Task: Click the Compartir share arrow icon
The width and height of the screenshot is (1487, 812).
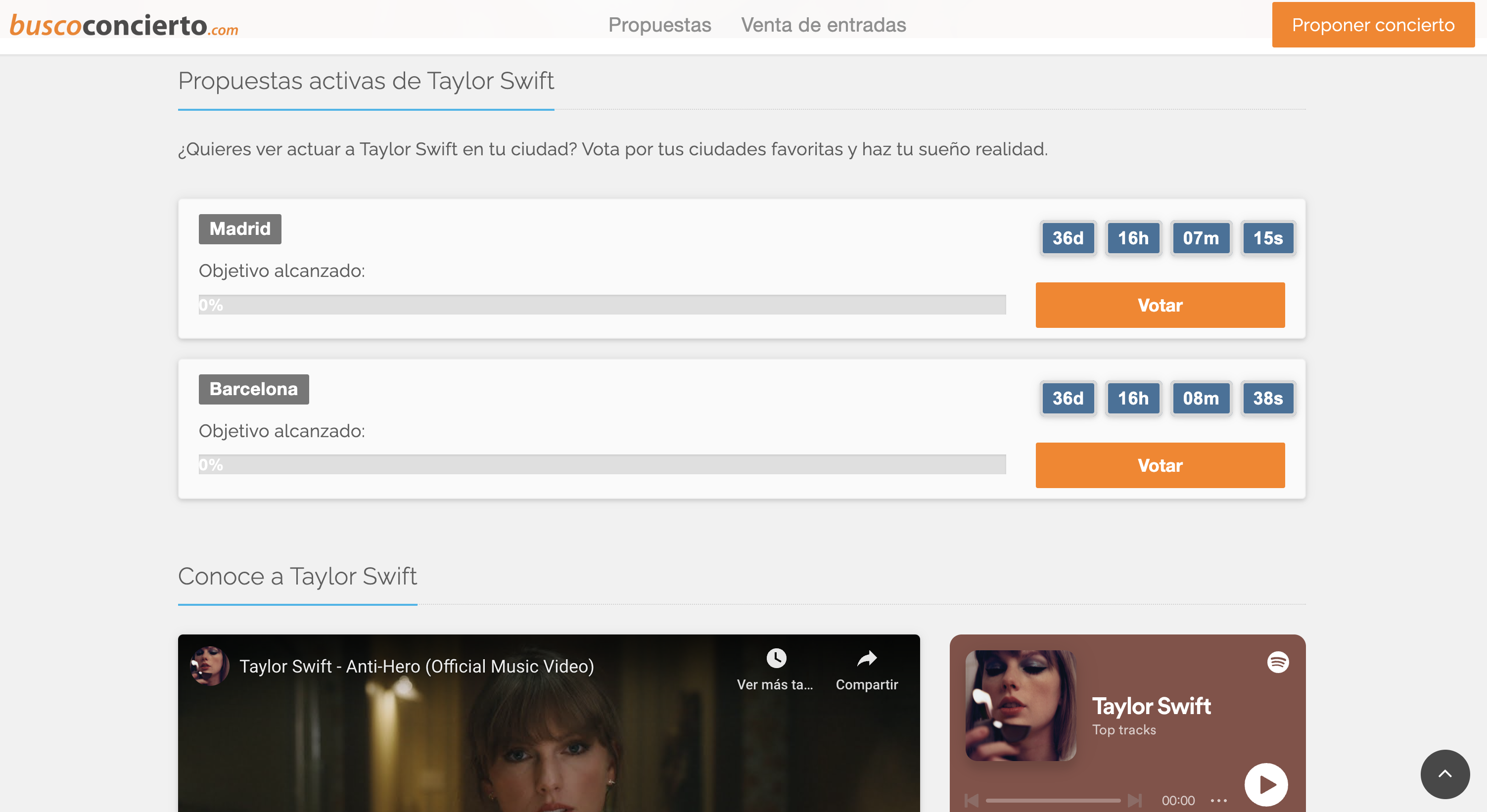Action: tap(867, 658)
